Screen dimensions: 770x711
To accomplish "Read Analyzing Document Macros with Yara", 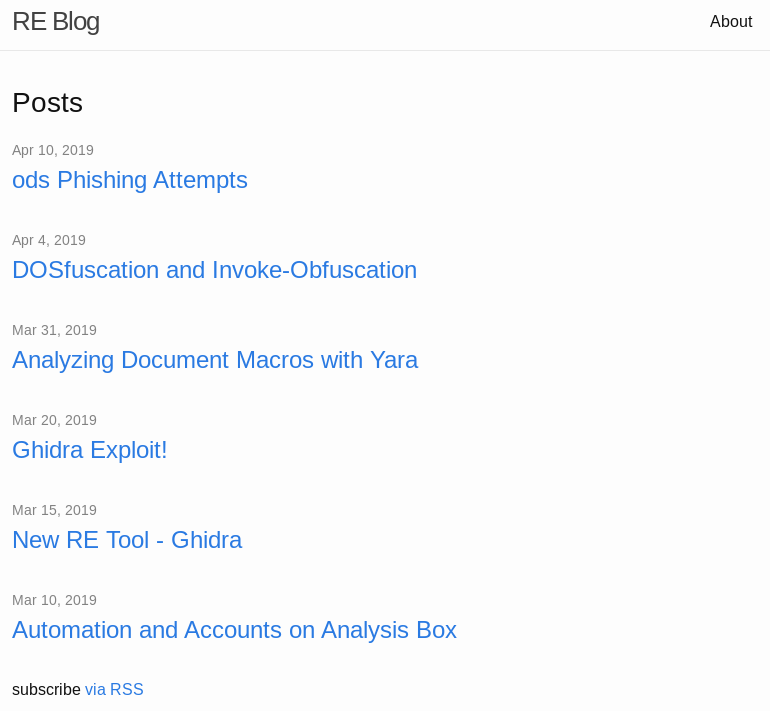I will coord(215,360).
